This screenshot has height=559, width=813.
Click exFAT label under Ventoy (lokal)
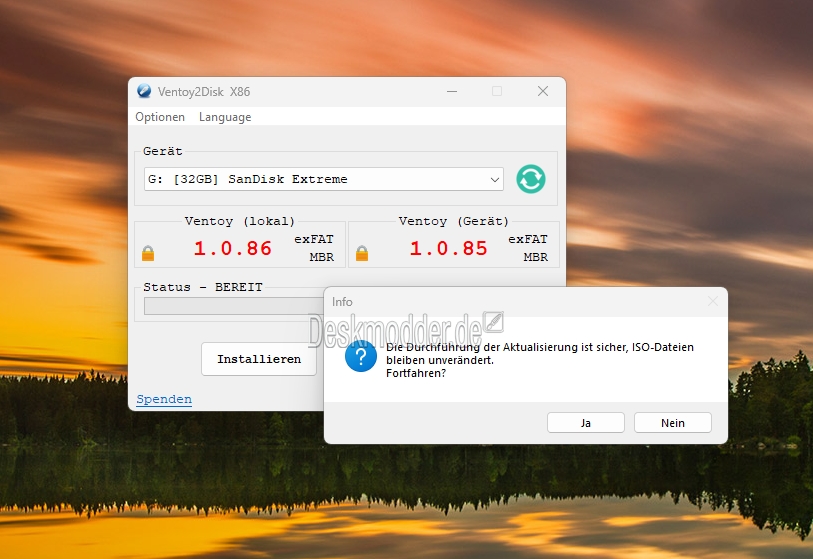[314, 239]
